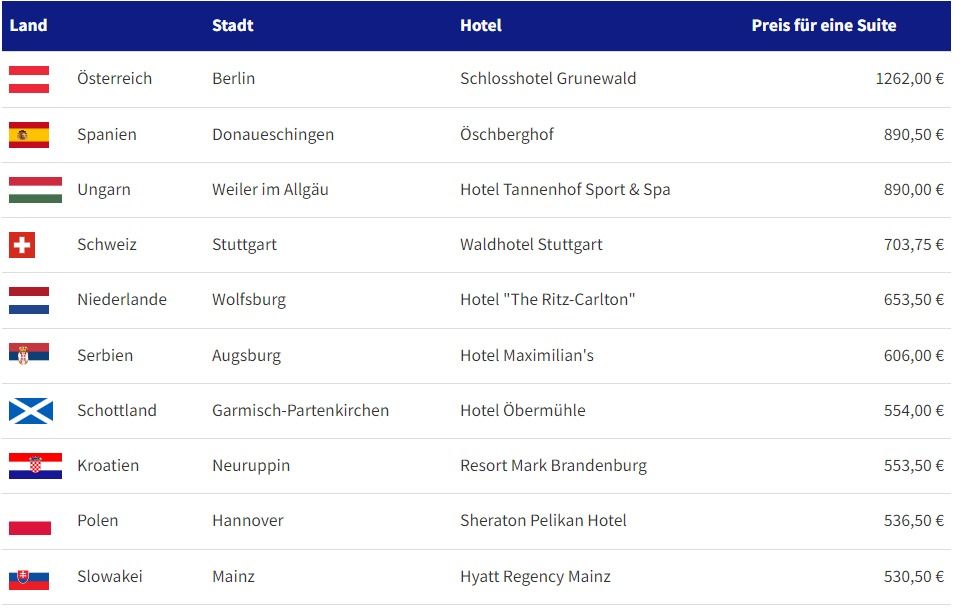Click the Serbia flag icon
Image resolution: width=963 pixels, height=608 pixels.
[x=29, y=355]
